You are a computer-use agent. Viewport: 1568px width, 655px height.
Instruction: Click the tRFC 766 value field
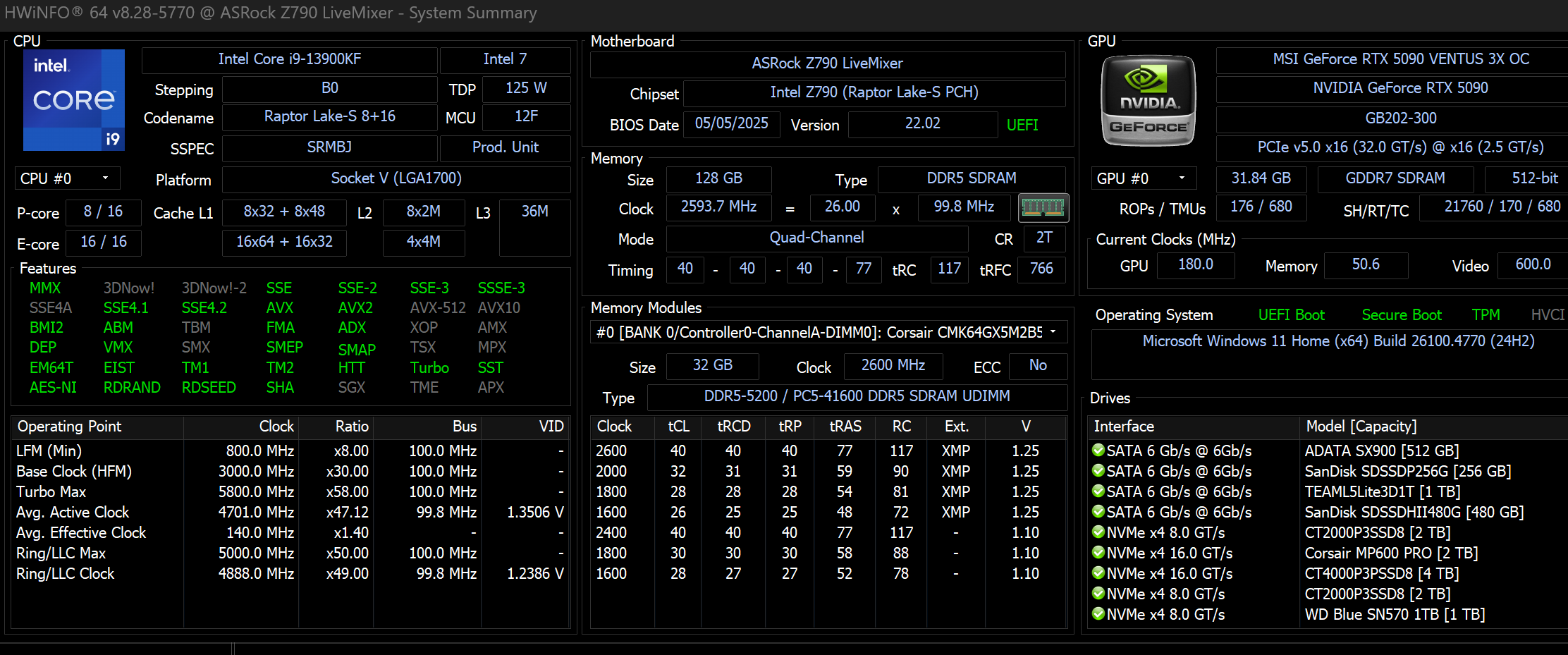click(1041, 269)
